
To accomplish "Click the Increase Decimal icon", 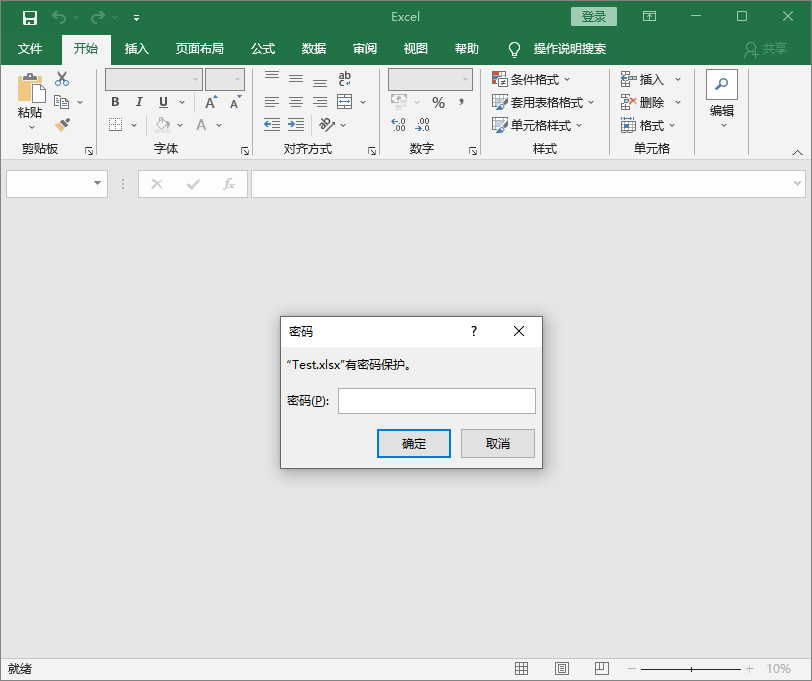I will (397, 125).
